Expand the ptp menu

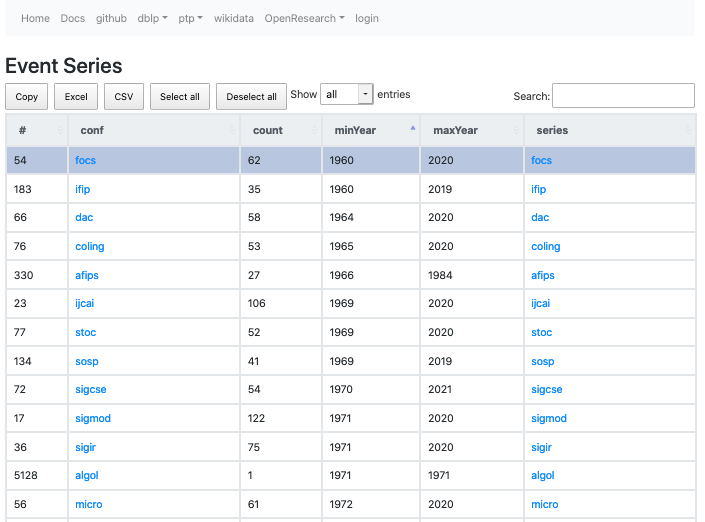(190, 18)
